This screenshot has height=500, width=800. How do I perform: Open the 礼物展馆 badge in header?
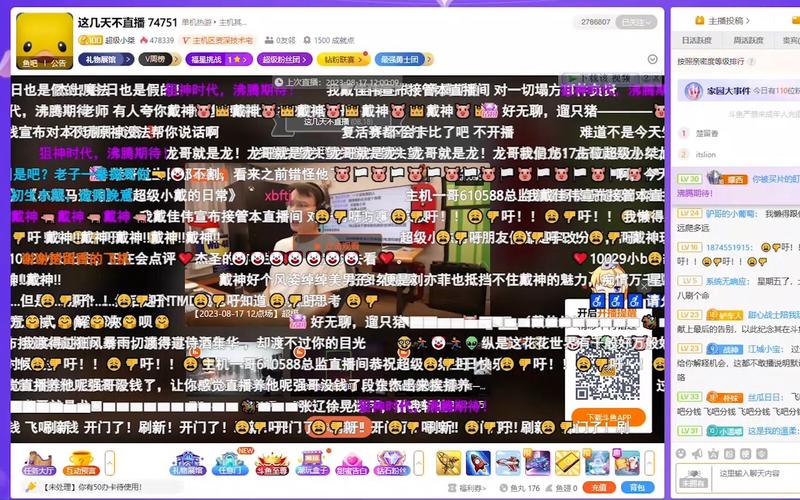point(106,60)
